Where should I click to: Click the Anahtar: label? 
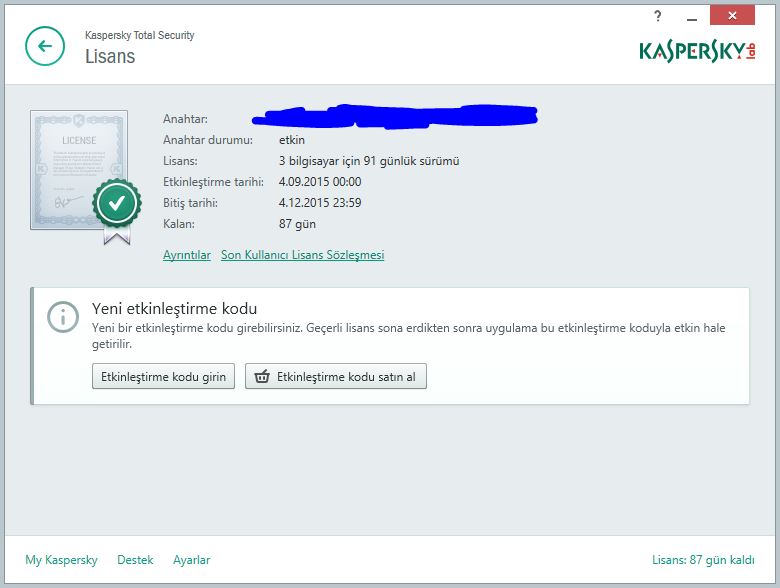186,119
